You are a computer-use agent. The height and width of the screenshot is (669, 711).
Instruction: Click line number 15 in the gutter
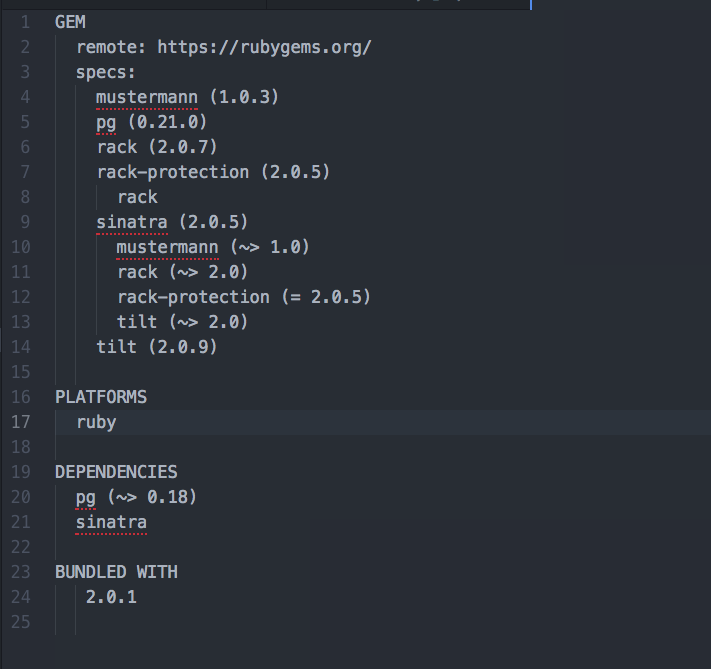pos(20,372)
